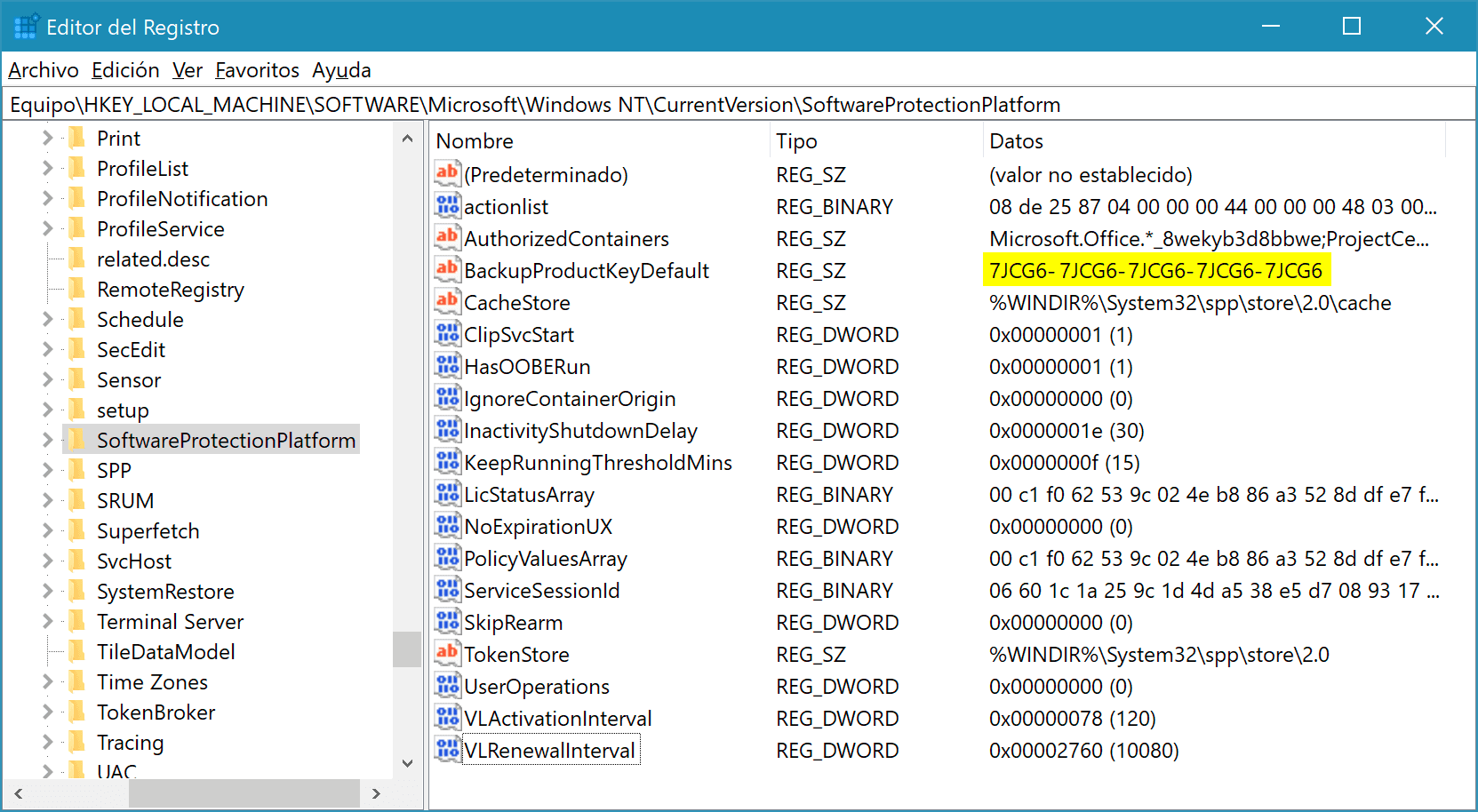
Task: Select the Tracing tree key
Action: [130, 742]
